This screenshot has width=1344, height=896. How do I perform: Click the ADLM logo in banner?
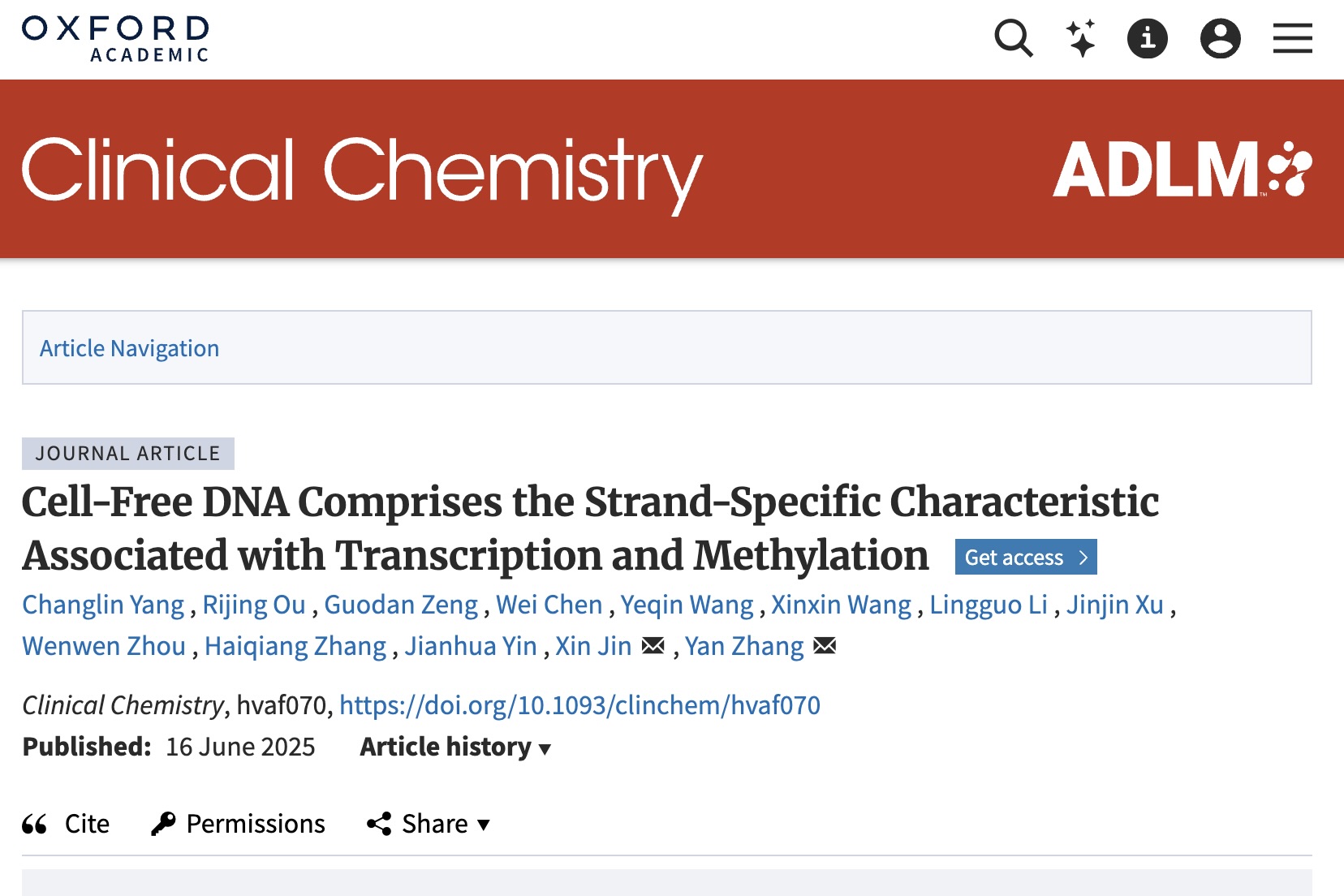1182,170
